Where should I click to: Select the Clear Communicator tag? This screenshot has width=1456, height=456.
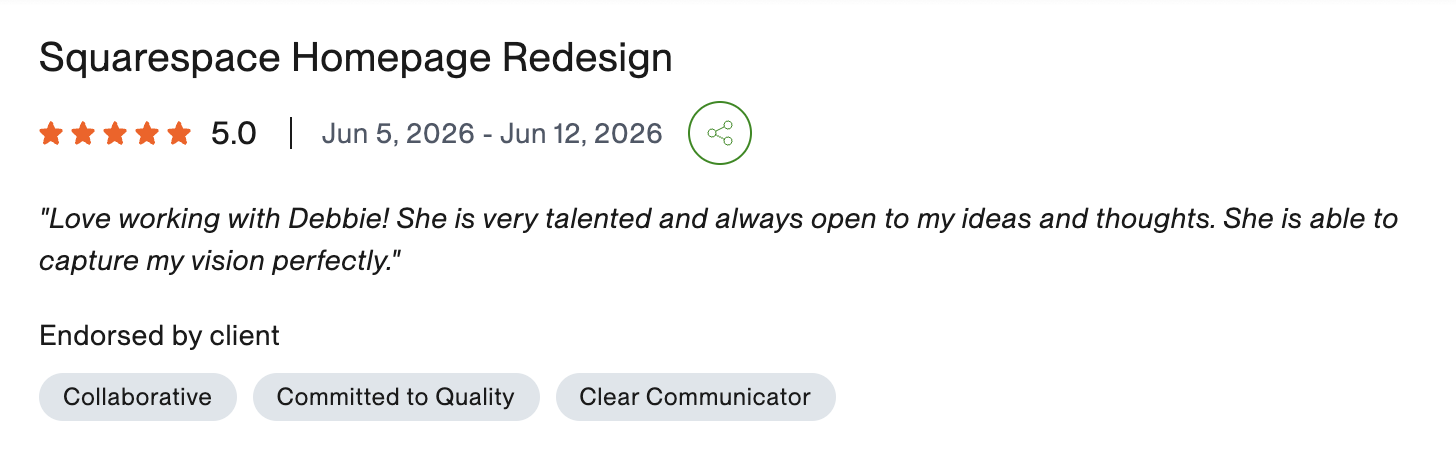695,397
